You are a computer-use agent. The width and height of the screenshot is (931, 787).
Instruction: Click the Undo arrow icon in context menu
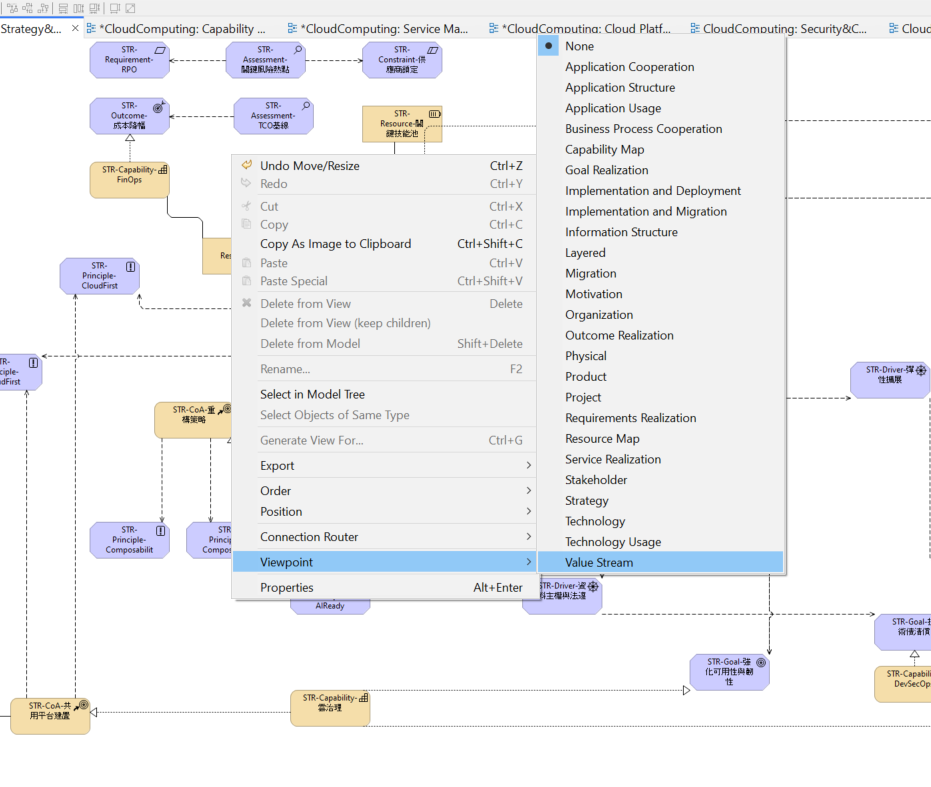[246, 165]
